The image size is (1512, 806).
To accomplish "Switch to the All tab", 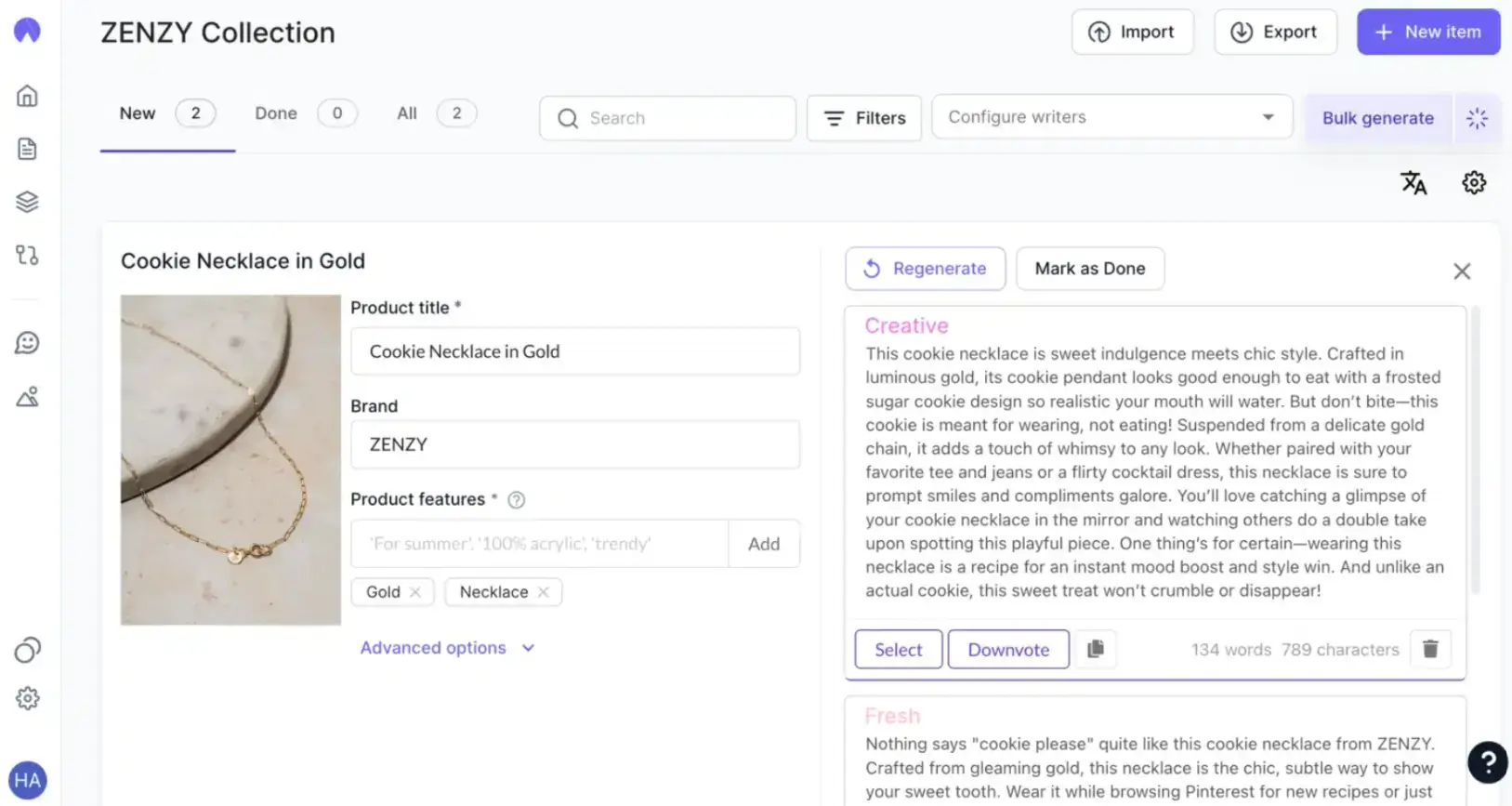I will [x=407, y=113].
